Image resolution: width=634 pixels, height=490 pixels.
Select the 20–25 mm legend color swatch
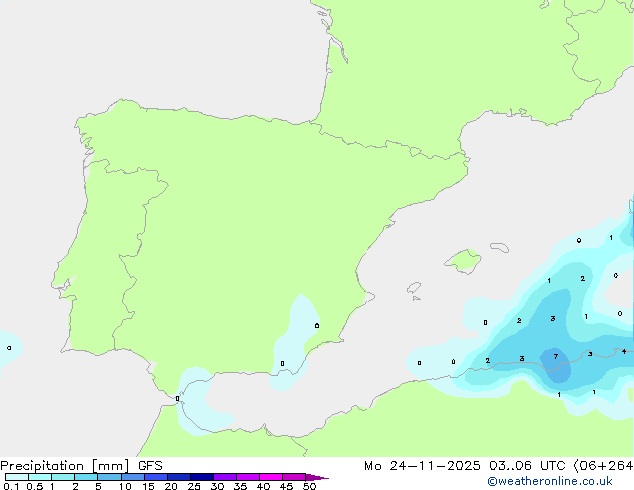[179, 477]
